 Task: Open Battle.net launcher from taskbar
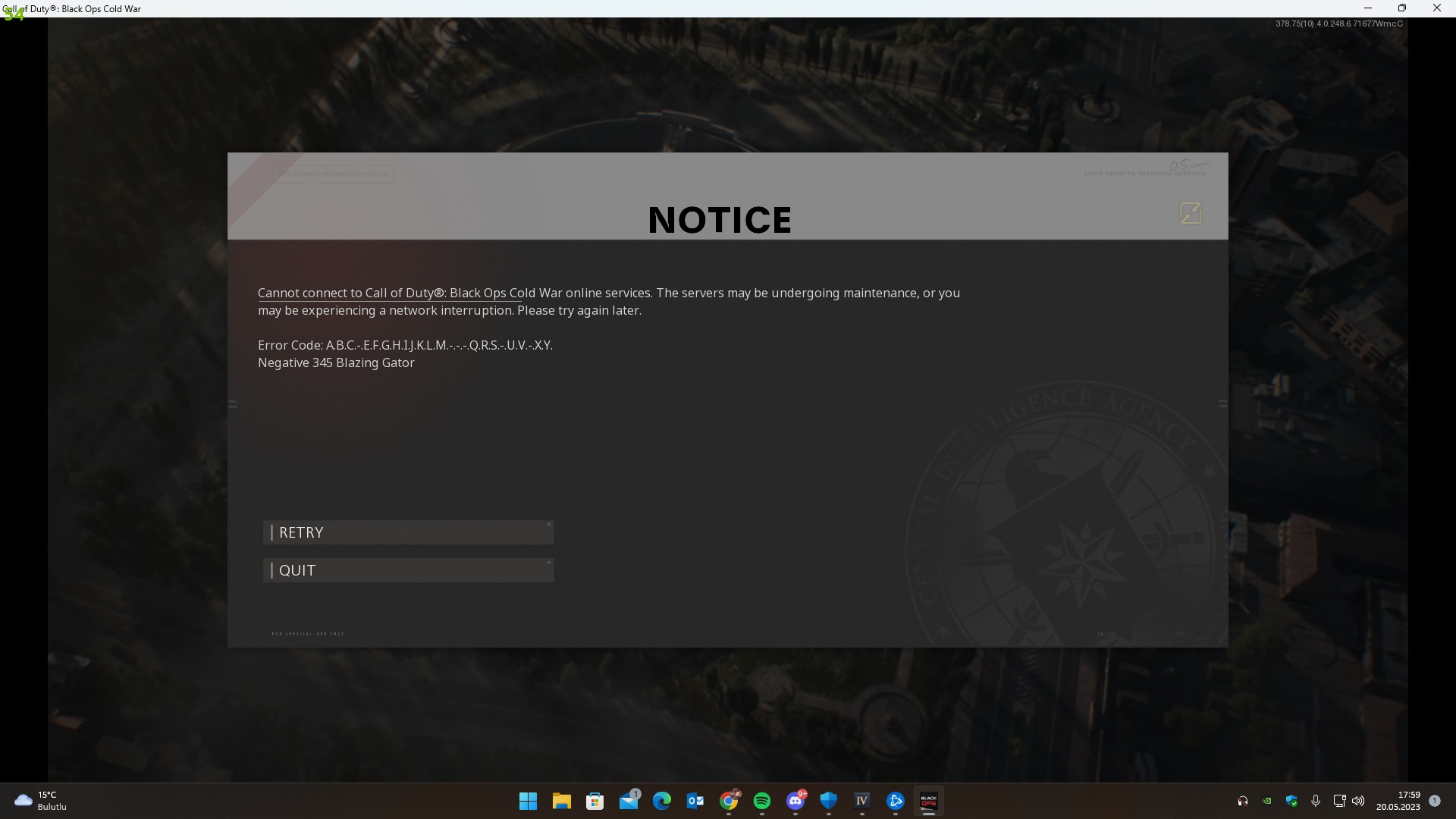896,801
